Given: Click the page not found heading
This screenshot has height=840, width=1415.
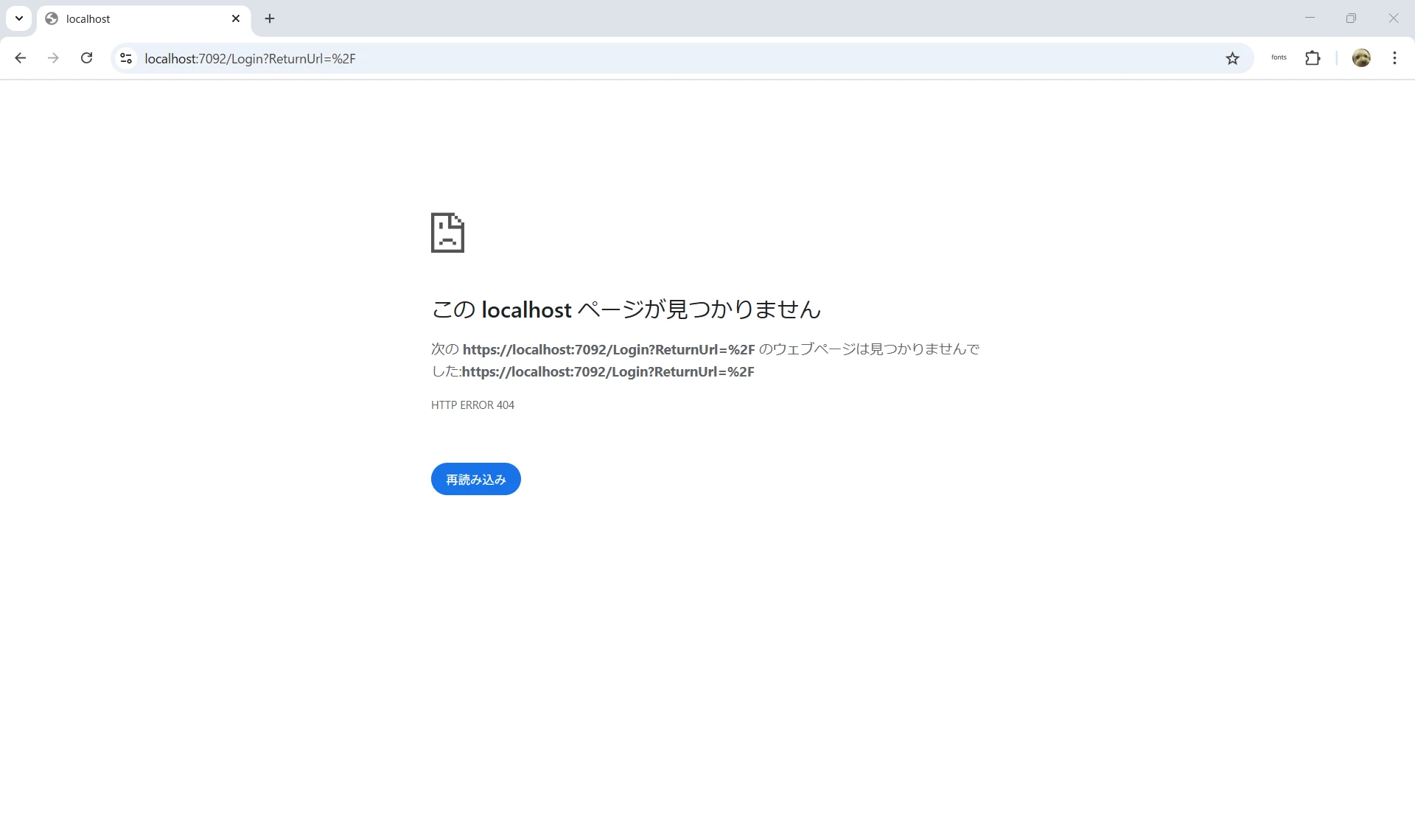Looking at the screenshot, I should [x=626, y=309].
